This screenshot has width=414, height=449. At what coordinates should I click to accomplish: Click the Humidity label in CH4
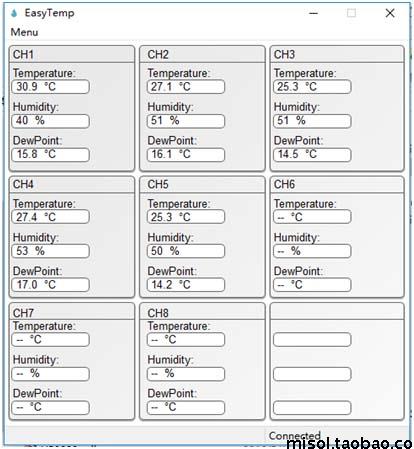tap(36, 237)
